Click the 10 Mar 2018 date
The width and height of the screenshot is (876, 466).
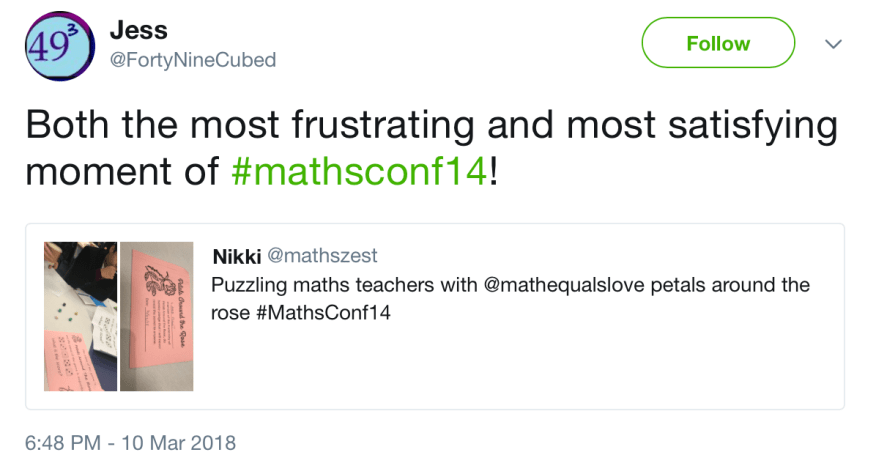coord(179,442)
